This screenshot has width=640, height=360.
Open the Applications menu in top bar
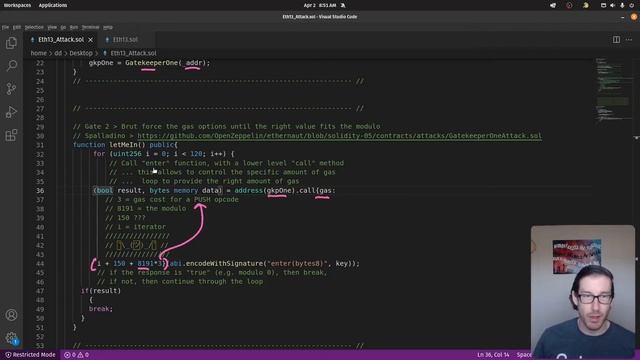tap(53, 5)
